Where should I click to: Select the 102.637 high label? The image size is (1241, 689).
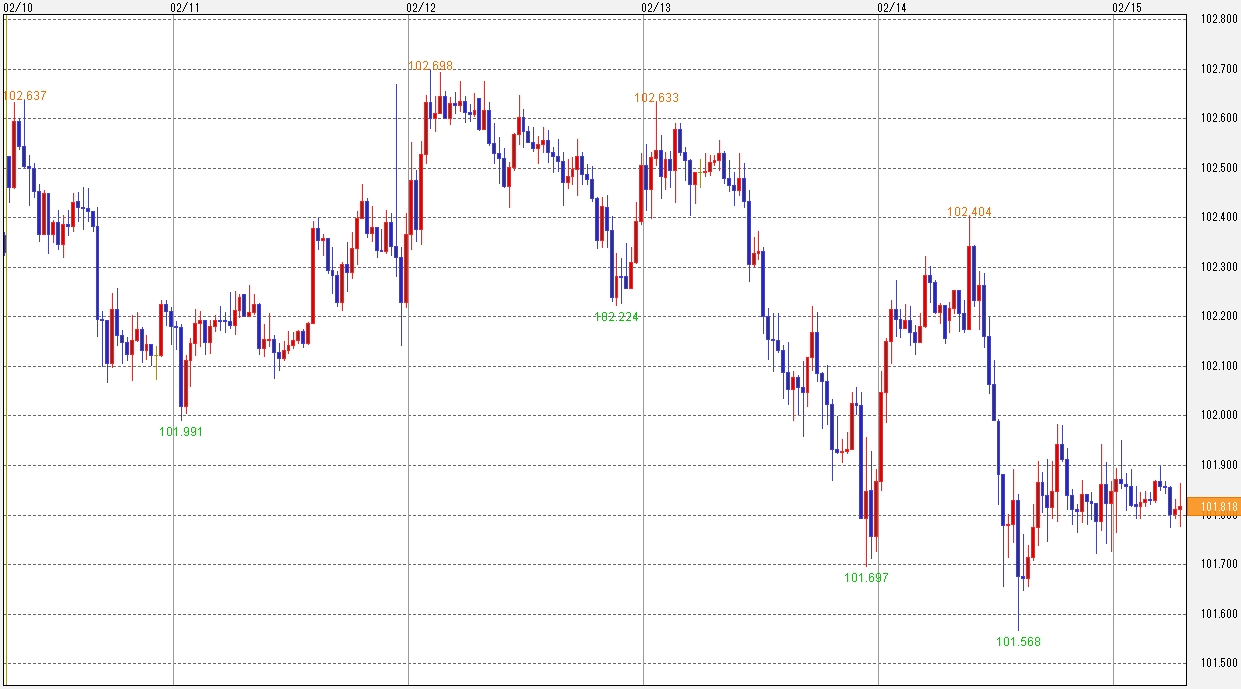tap(26, 96)
